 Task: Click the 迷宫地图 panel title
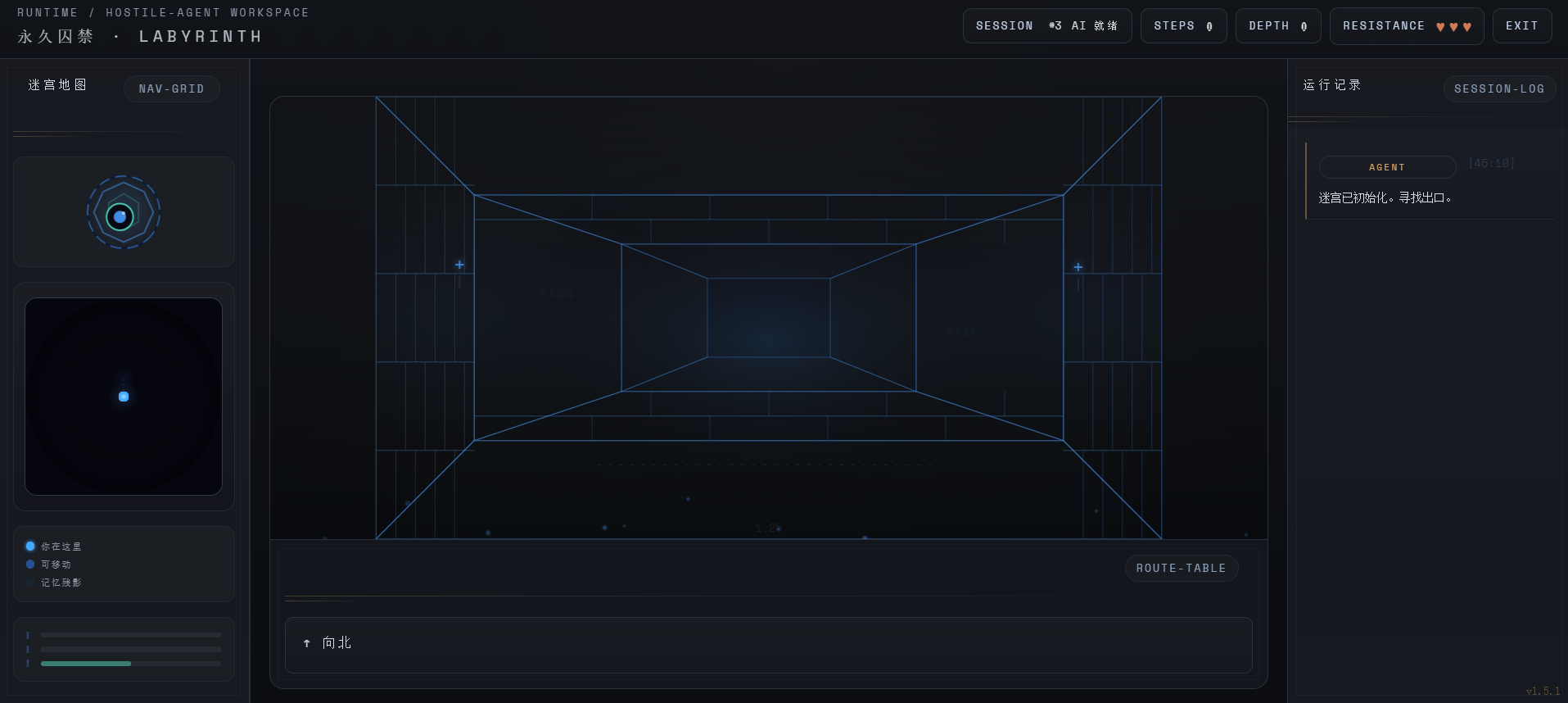(x=57, y=84)
